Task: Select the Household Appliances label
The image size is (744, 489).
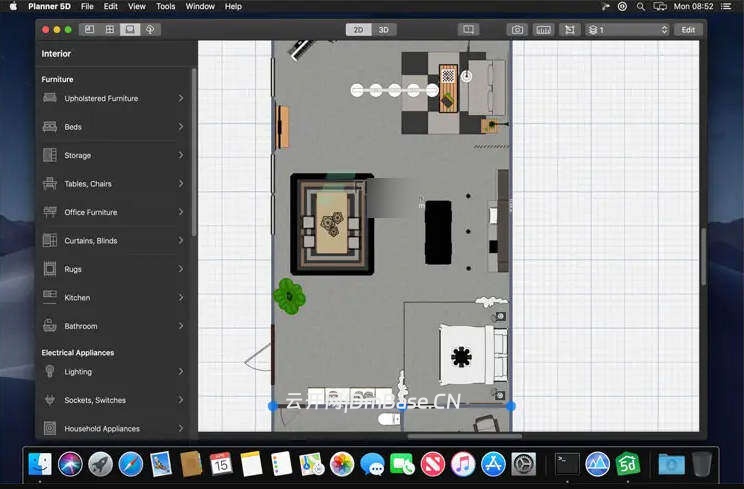Action: tap(102, 429)
